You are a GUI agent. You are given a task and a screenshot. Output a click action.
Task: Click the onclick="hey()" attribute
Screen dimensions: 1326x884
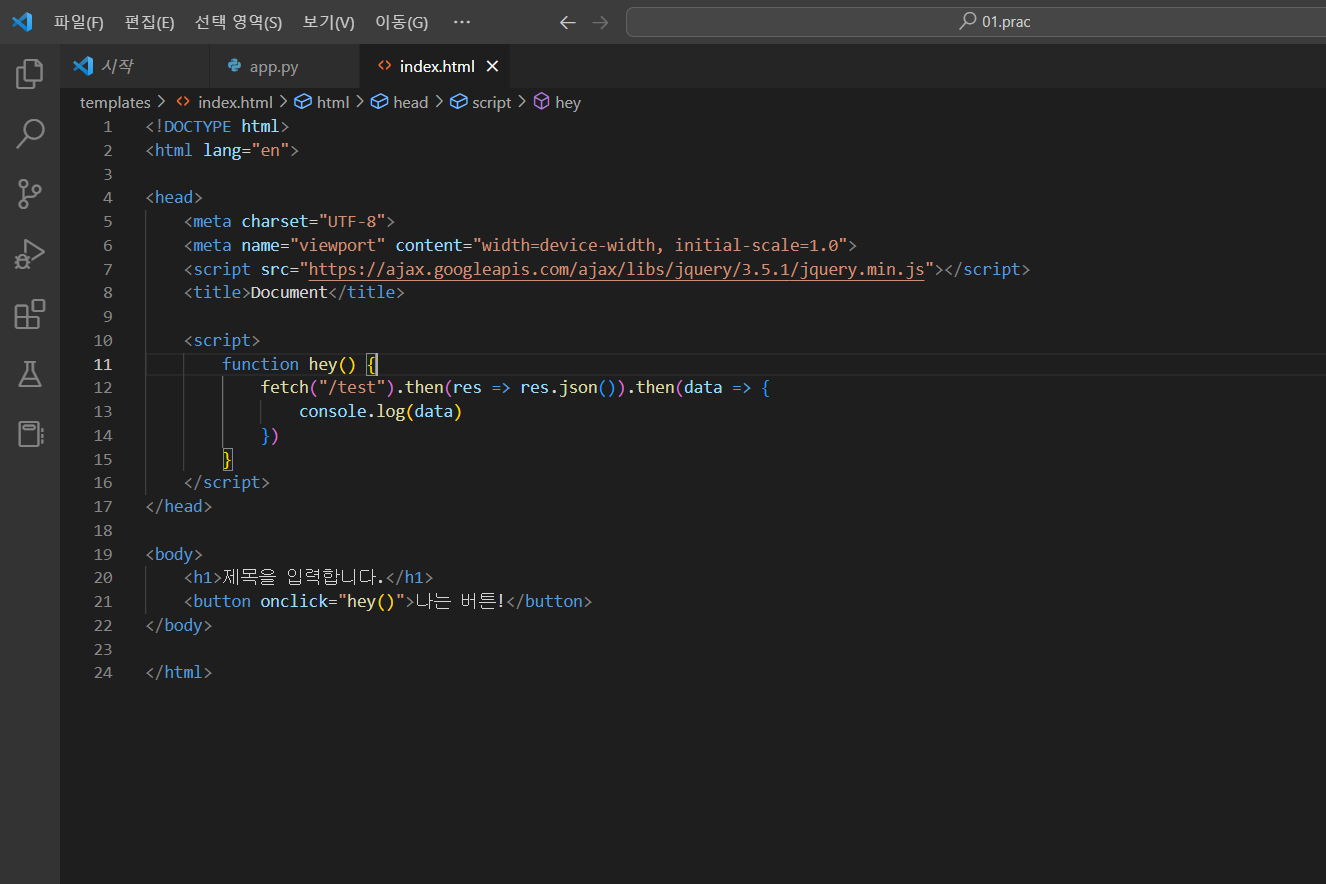pos(333,601)
